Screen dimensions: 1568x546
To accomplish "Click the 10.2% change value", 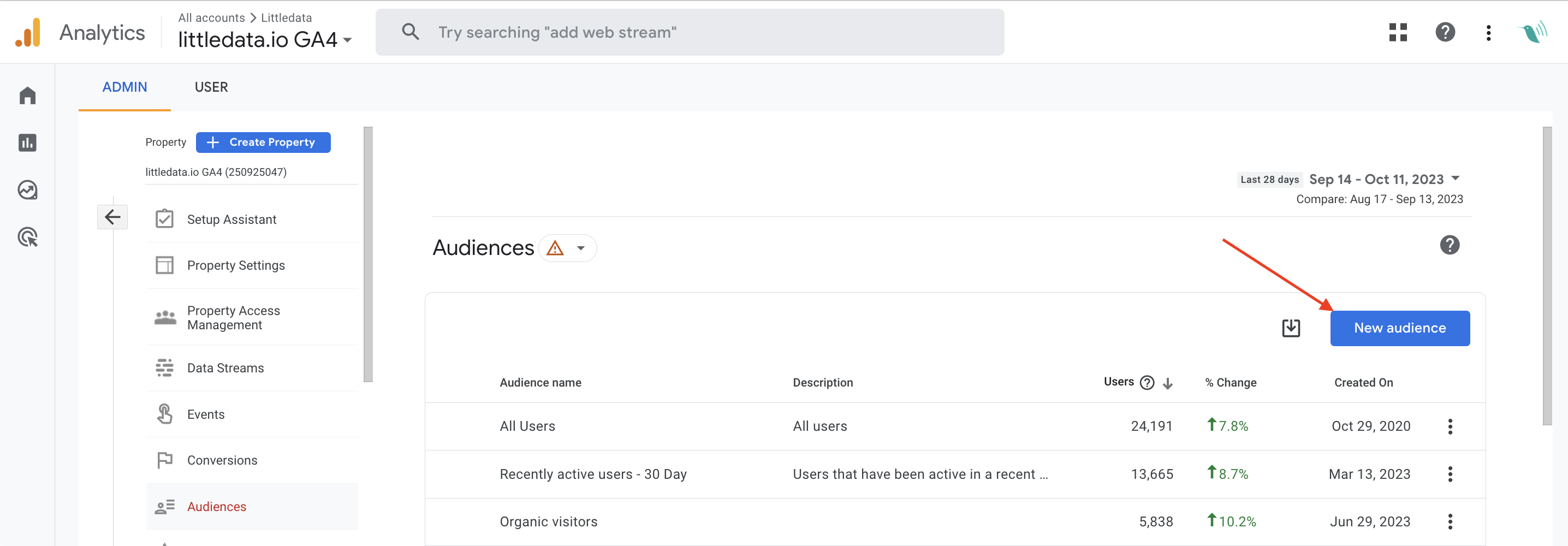I will coord(1231,521).
